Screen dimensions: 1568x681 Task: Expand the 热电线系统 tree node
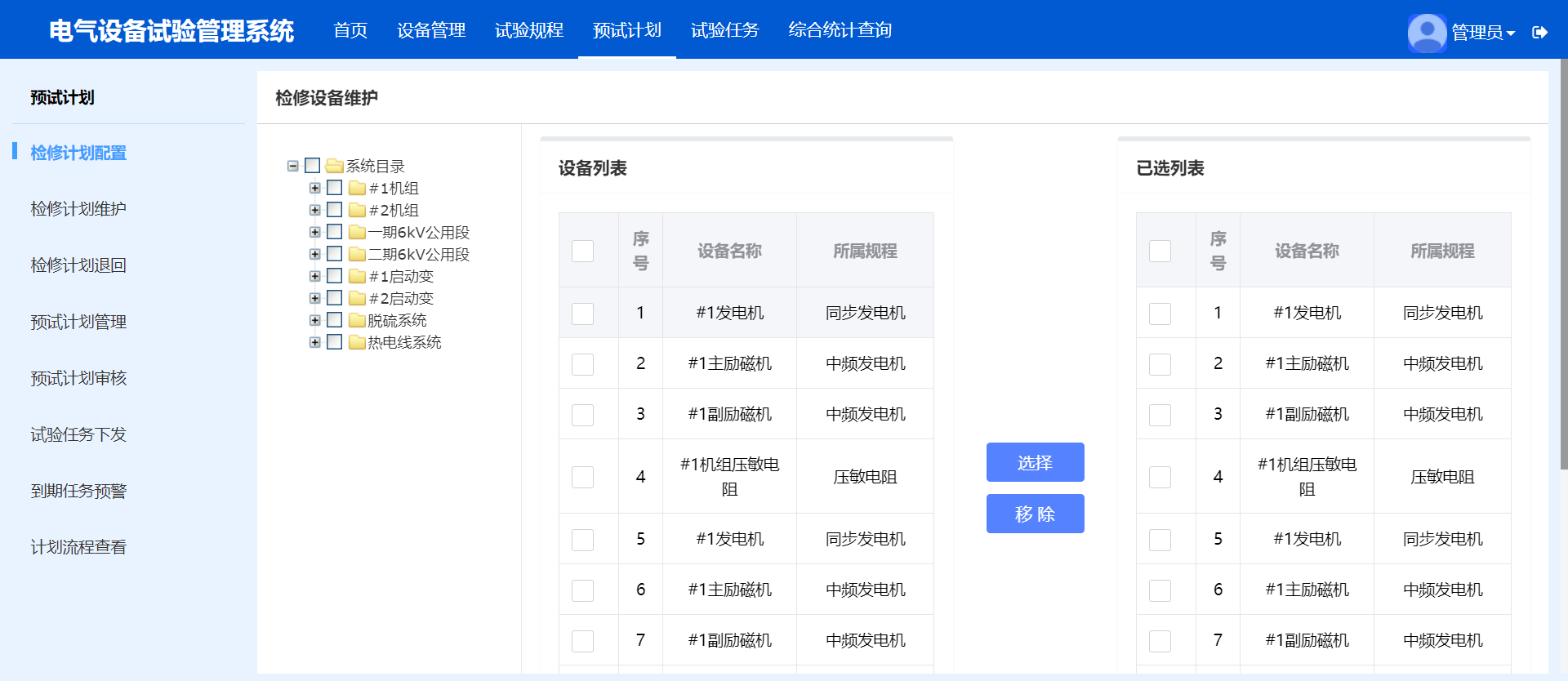point(314,342)
